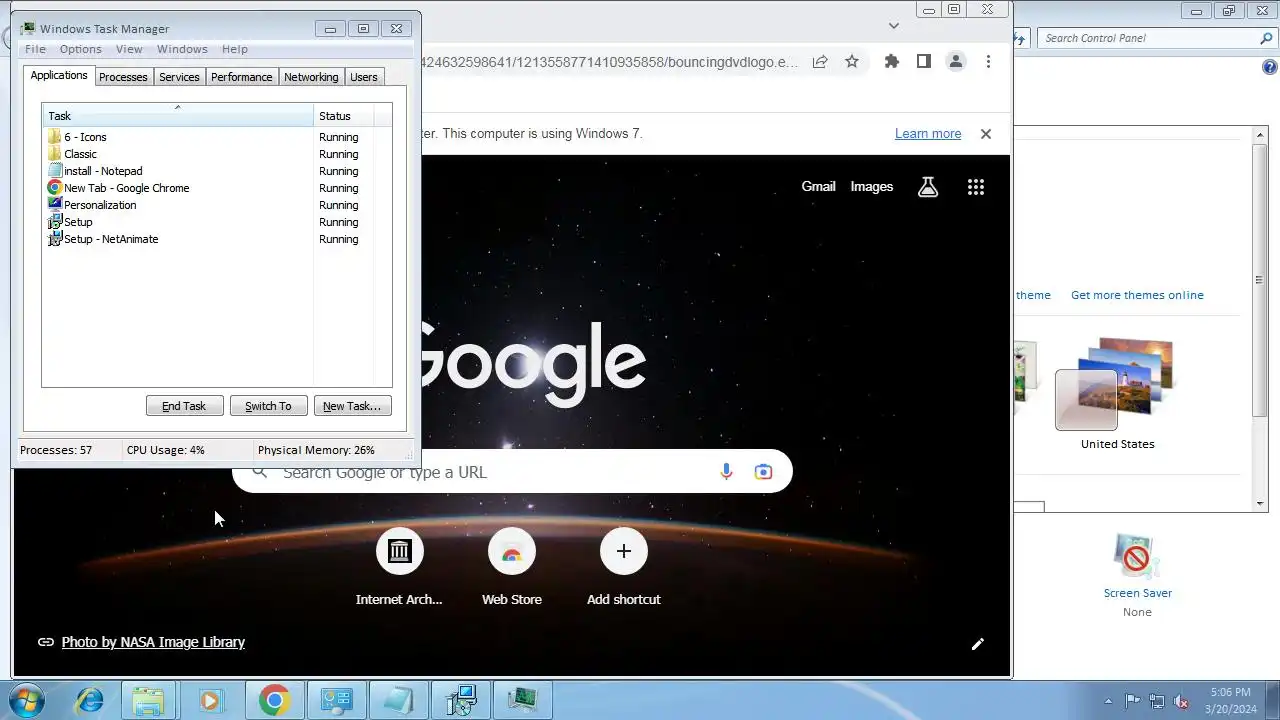The height and width of the screenshot is (720, 1280).
Task: Open 'Get more themes online' link
Action: coord(1137,295)
